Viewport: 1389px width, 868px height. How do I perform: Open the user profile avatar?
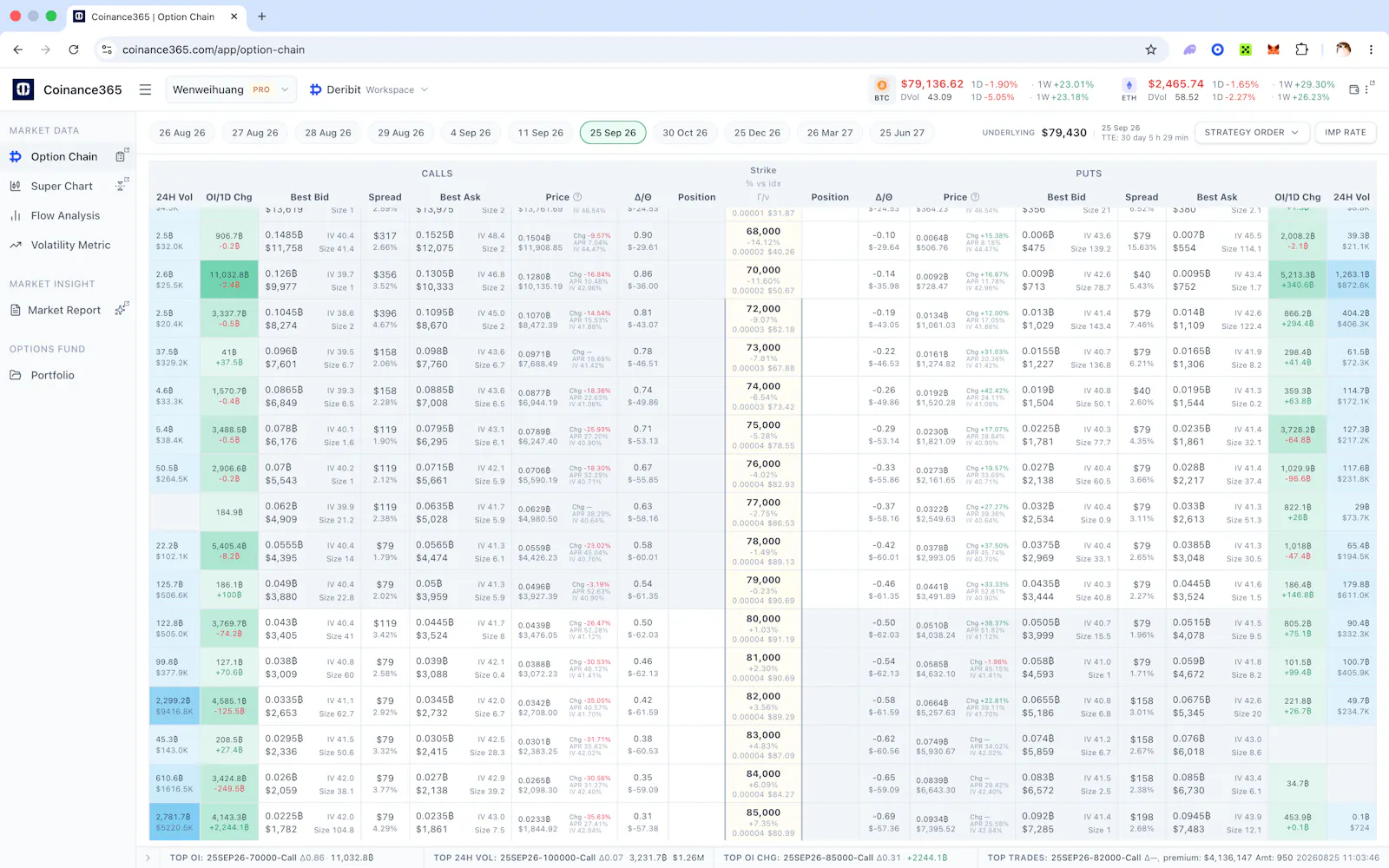coord(1343,49)
